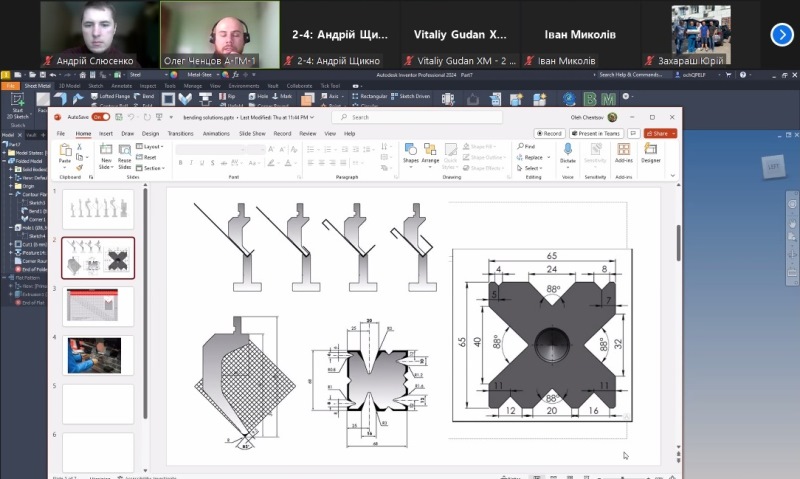Toggle Strikethrough formatting in PowerPoint
This screenshot has width=800, height=479.
(x=223, y=163)
